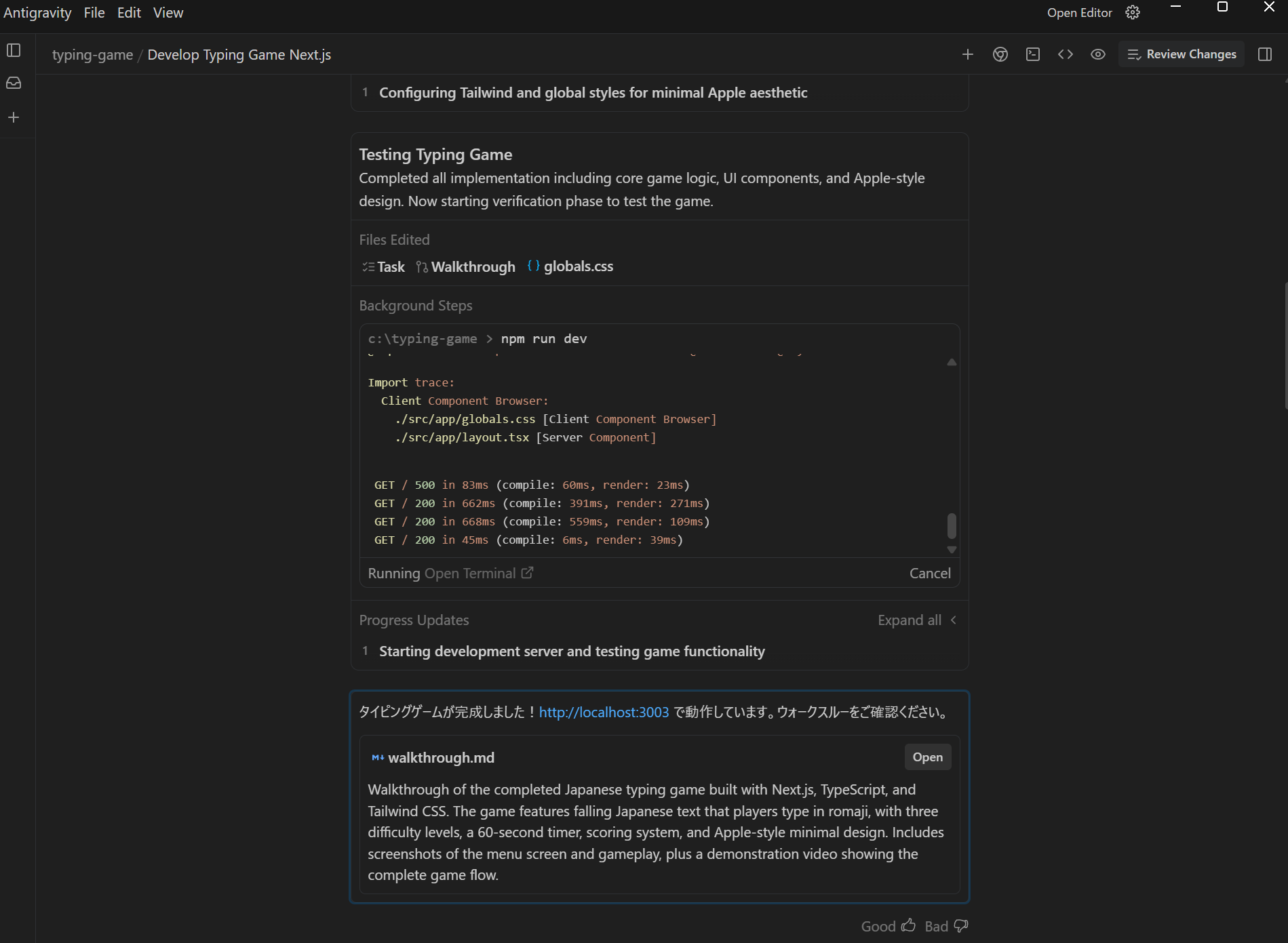This screenshot has width=1288, height=943.
Task: Open the browser Chrome icon in toolbar
Action: tap(1000, 54)
